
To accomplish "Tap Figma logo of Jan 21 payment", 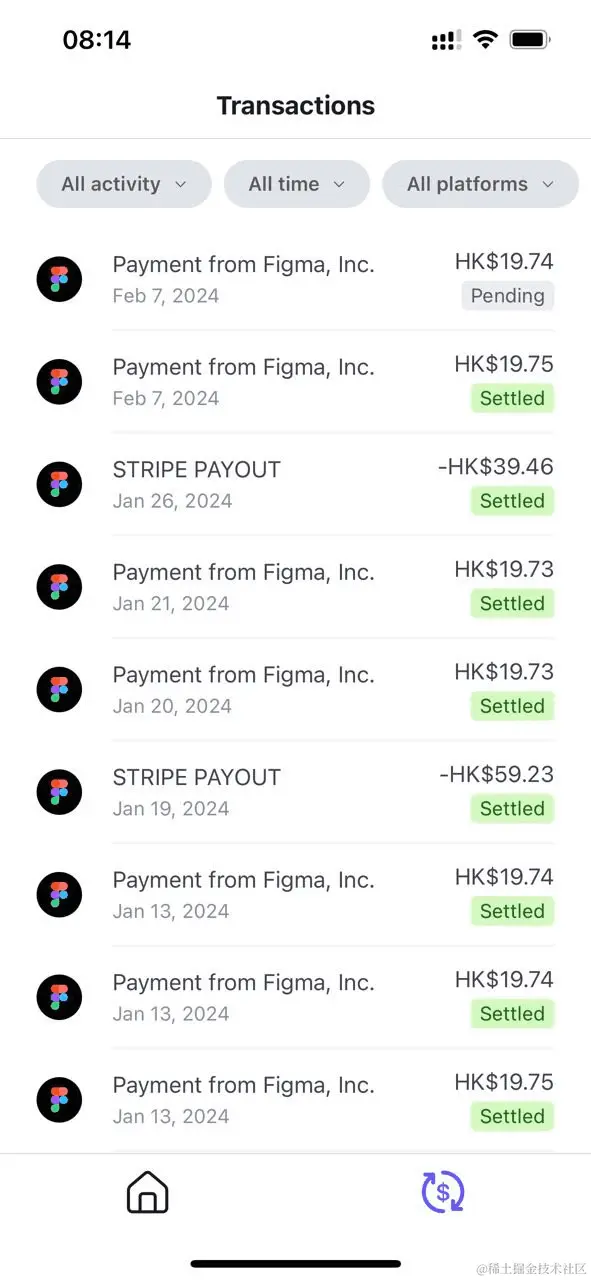I will point(59,586).
